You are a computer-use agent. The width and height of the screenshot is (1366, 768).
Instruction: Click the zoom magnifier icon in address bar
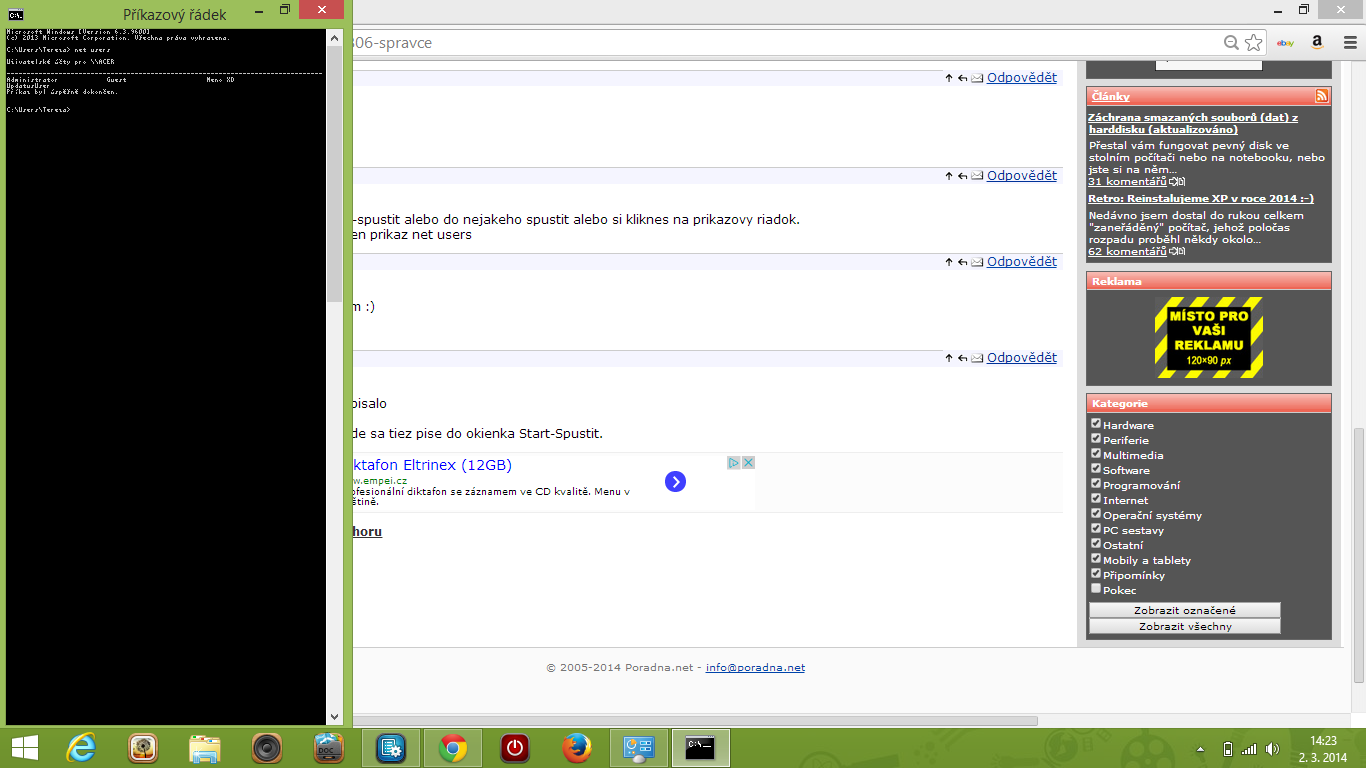(1231, 43)
